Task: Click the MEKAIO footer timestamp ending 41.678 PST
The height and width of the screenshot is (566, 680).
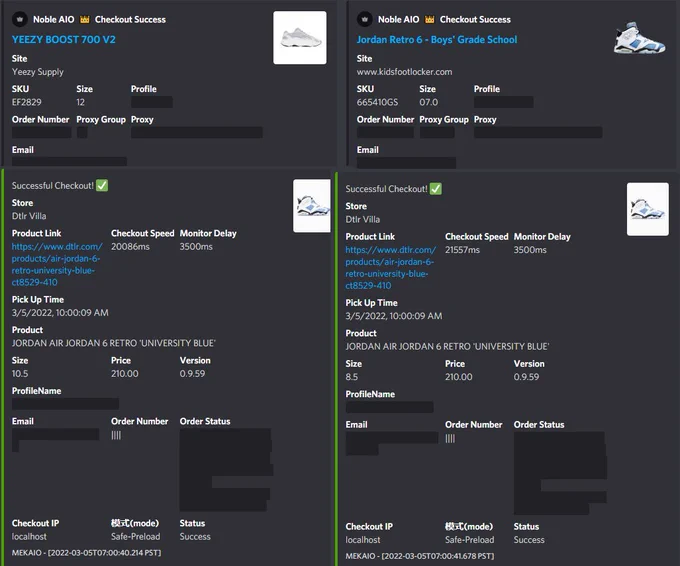Action: click(x=420, y=556)
